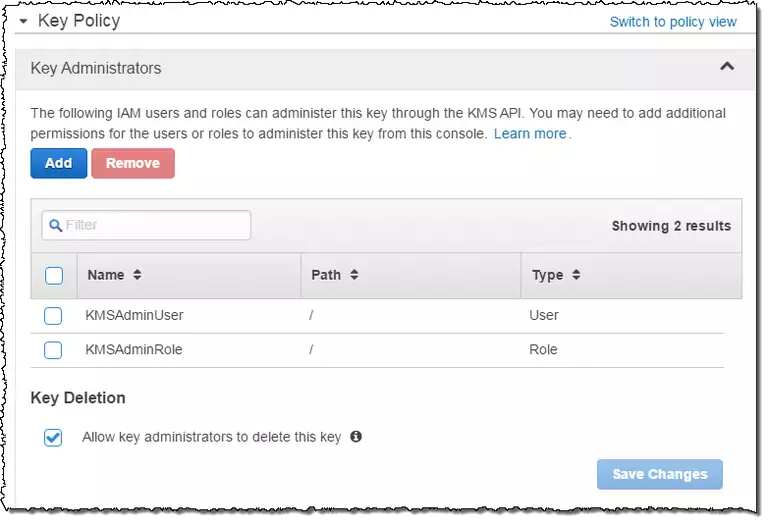The height and width of the screenshot is (525, 768).
Task: Save Changes to the key policy
Action: pos(659,474)
